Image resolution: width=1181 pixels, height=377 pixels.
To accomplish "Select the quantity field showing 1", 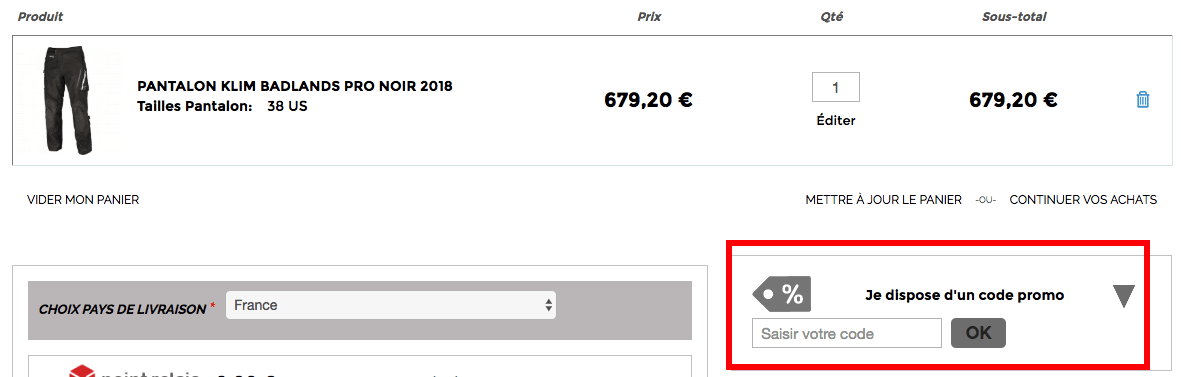I will tap(835, 87).
